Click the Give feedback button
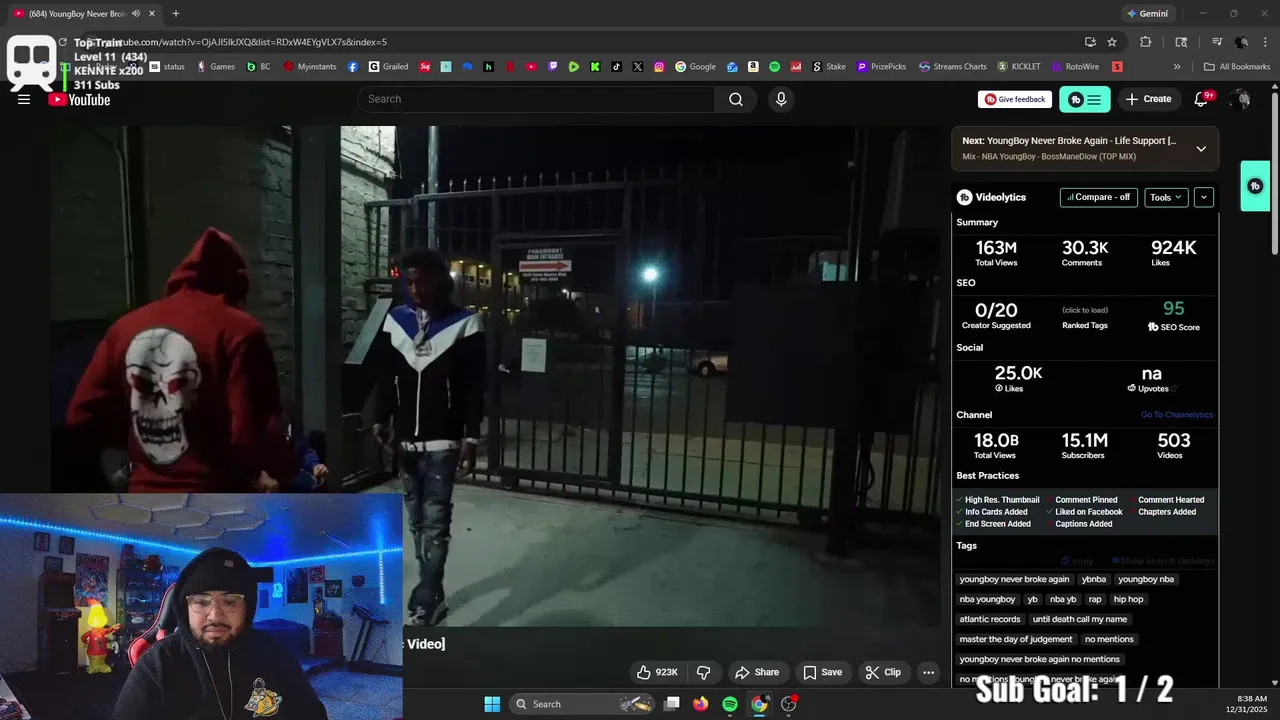This screenshot has height=720, width=1280. pyautogui.click(x=1015, y=99)
